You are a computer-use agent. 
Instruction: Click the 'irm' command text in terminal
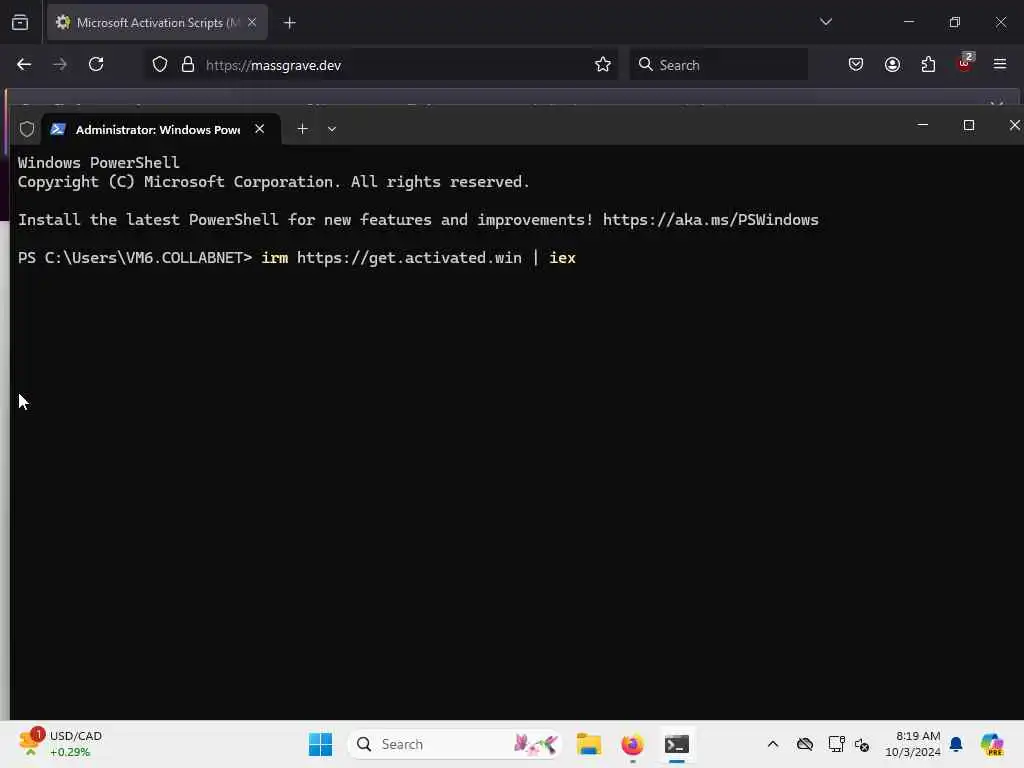(x=274, y=258)
